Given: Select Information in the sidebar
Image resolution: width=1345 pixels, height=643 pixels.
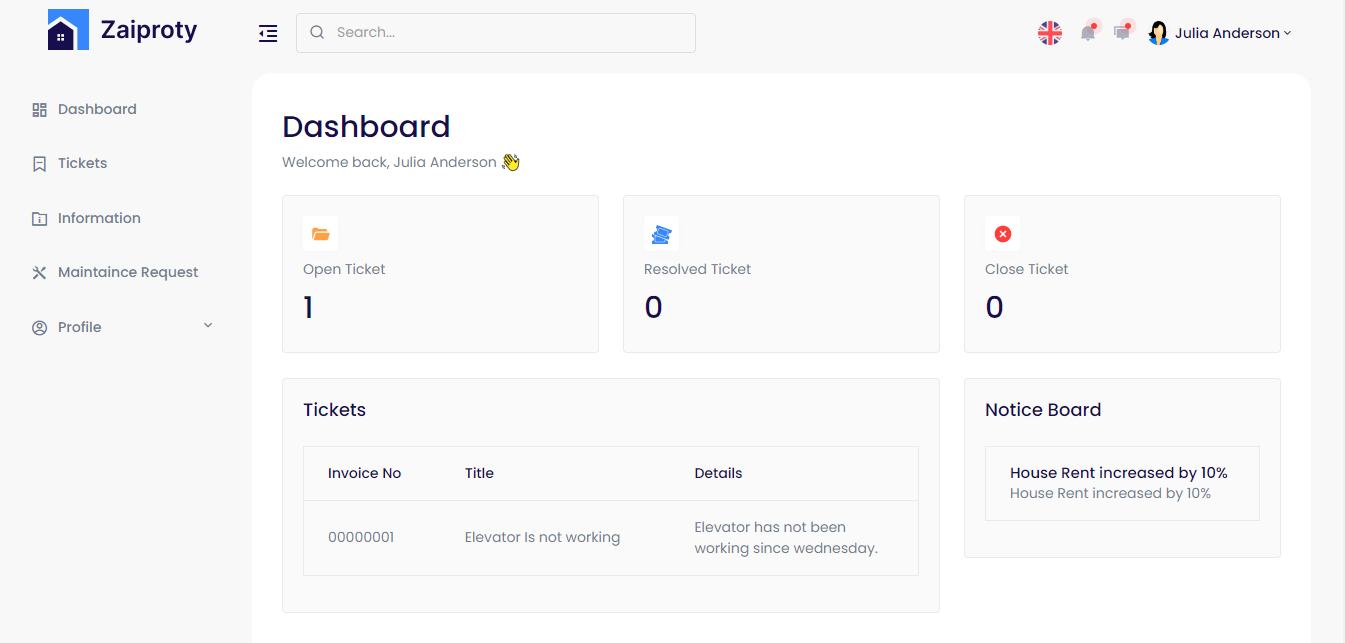Looking at the screenshot, I should [99, 218].
